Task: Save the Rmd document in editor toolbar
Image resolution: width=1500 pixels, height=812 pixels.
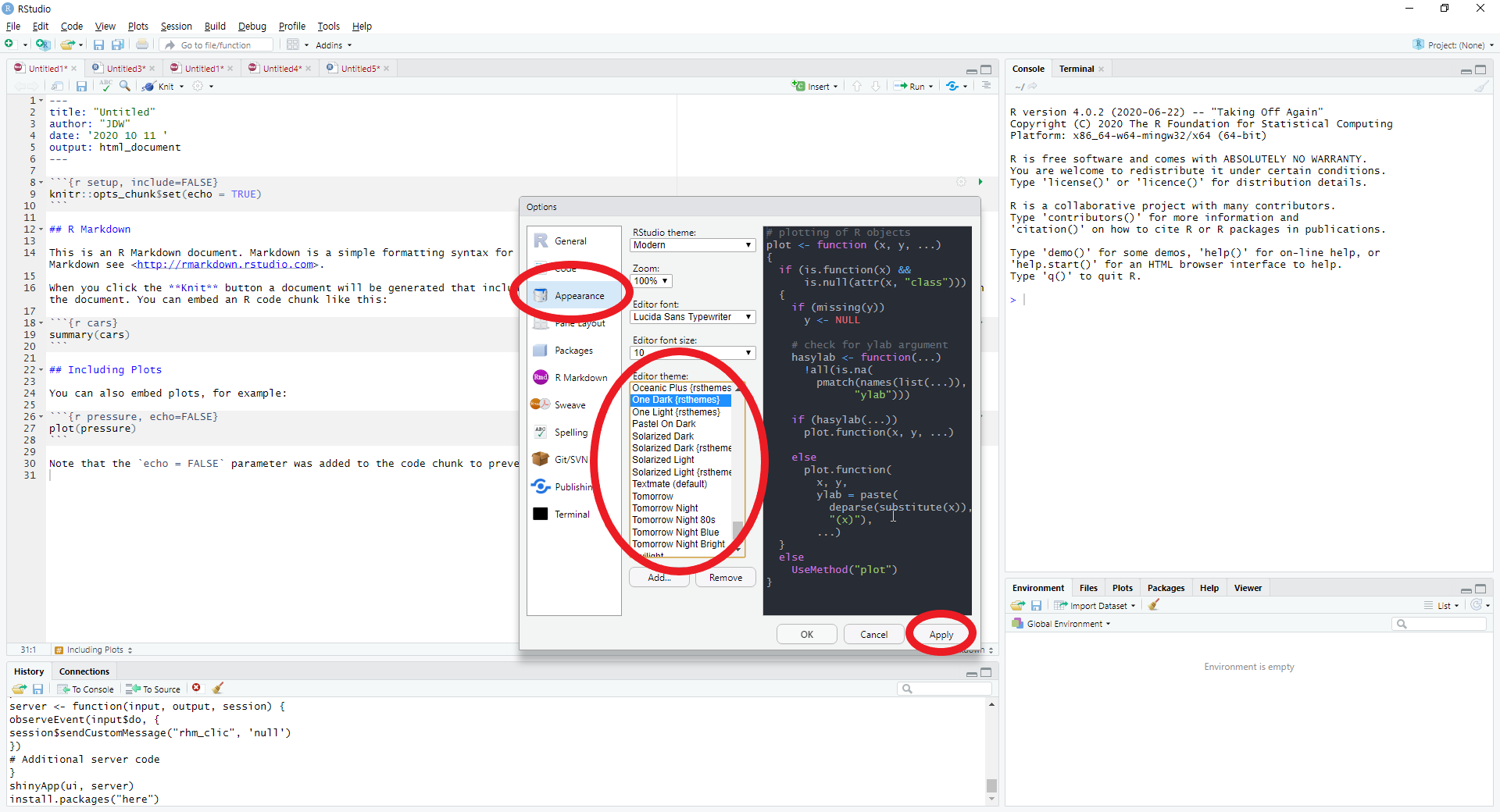Action: [81, 86]
